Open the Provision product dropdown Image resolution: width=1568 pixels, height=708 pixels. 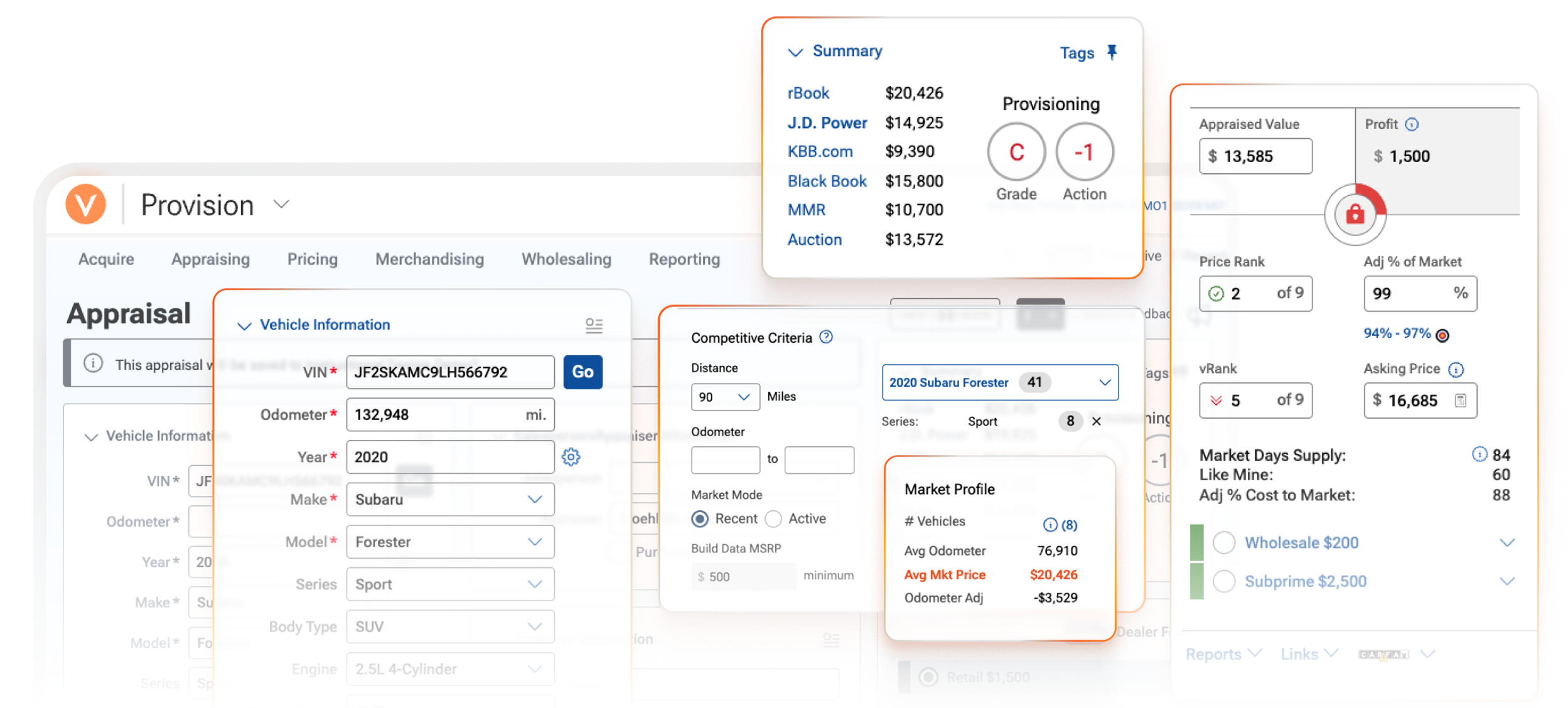point(281,204)
